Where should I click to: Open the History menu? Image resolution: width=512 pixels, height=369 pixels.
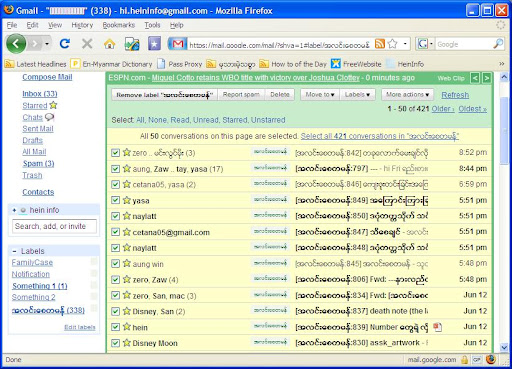82,25
